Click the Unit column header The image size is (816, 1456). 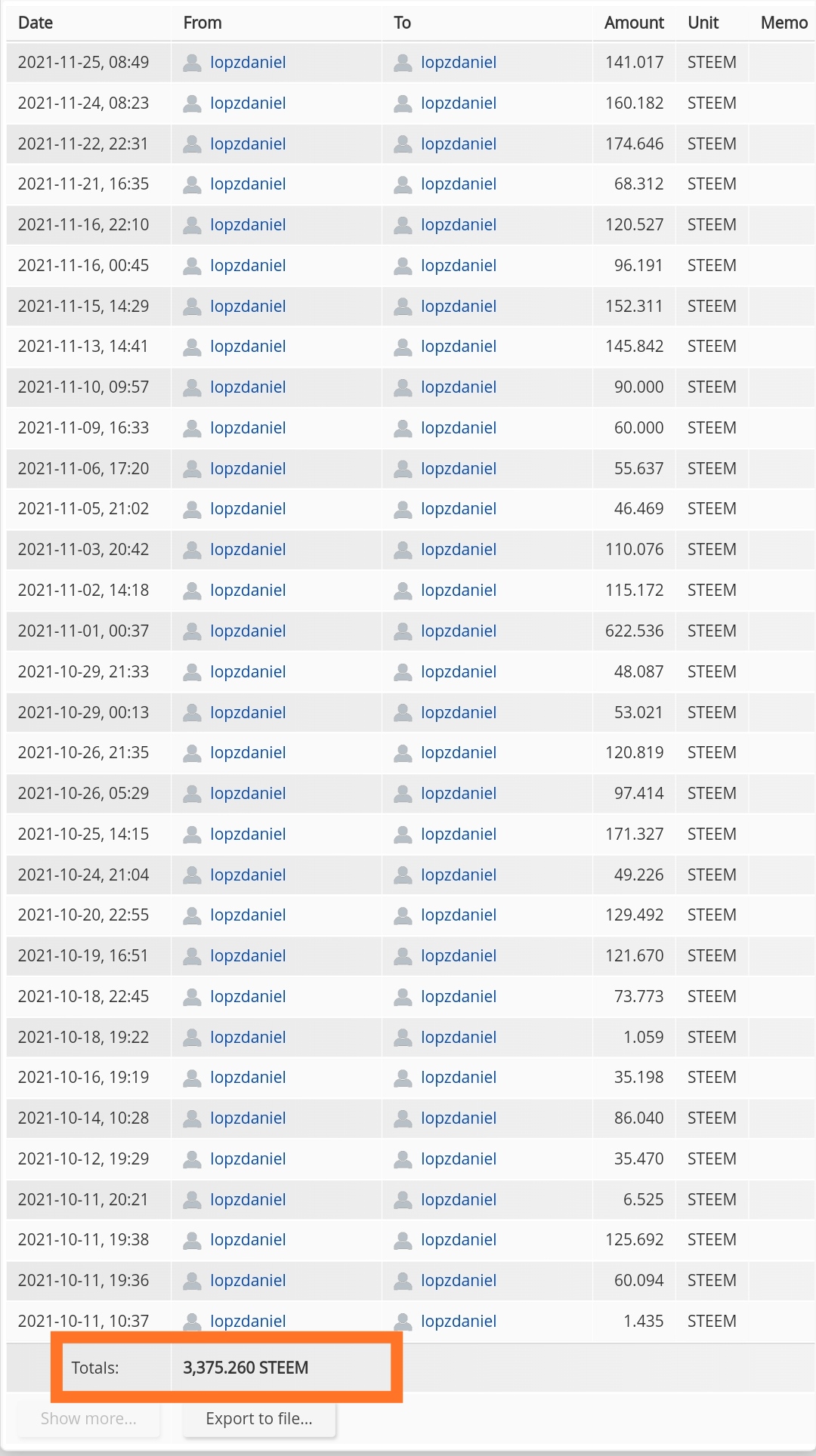[x=703, y=23]
